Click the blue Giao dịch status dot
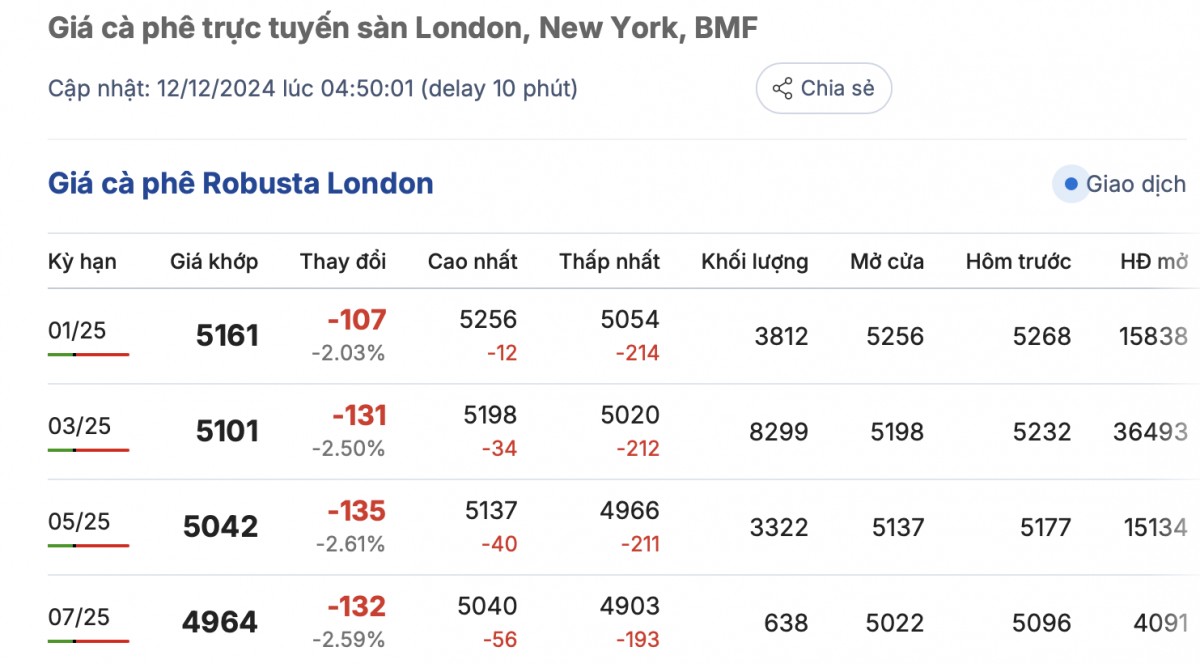1200x664 pixels. coord(1071,184)
